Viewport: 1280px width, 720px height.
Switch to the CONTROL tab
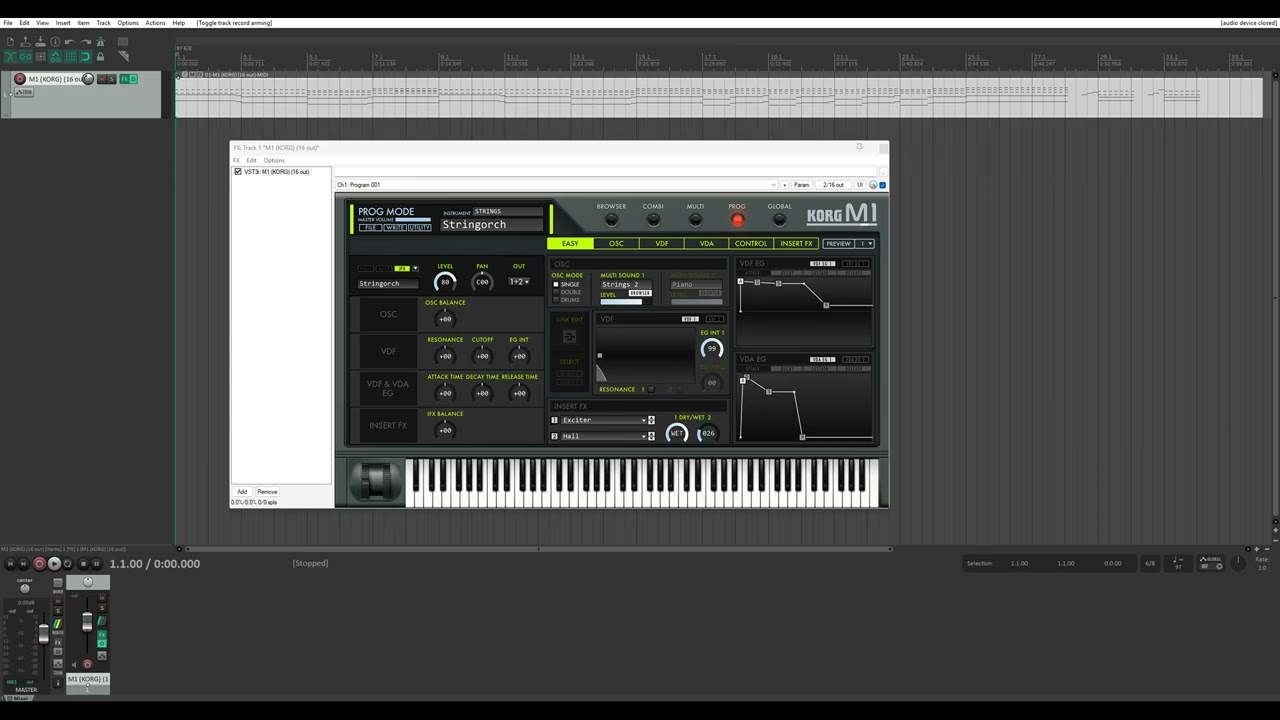point(751,243)
